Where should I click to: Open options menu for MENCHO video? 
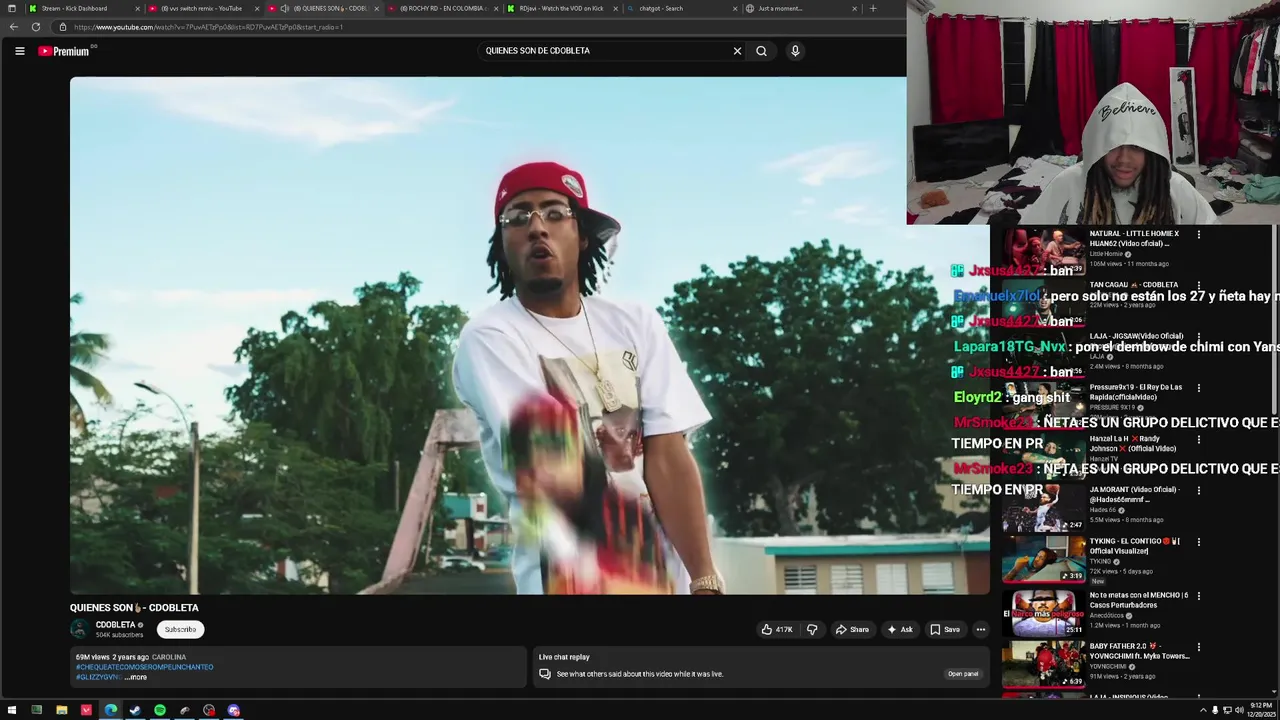point(1199,596)
